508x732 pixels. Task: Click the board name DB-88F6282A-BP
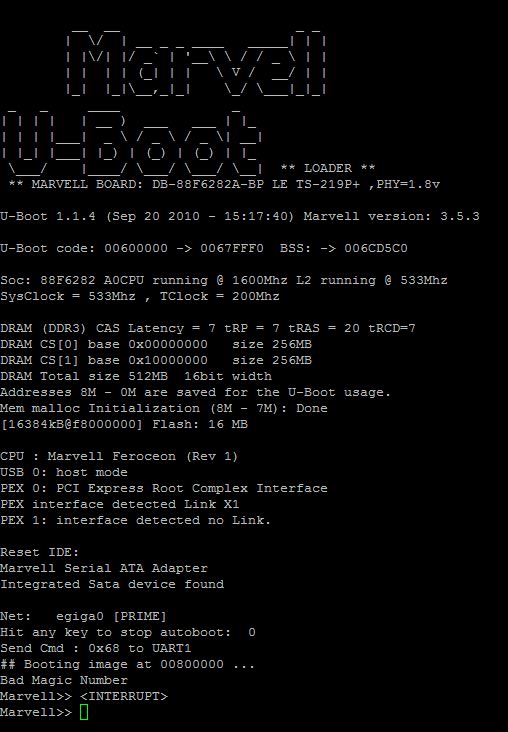pos(208,184)
